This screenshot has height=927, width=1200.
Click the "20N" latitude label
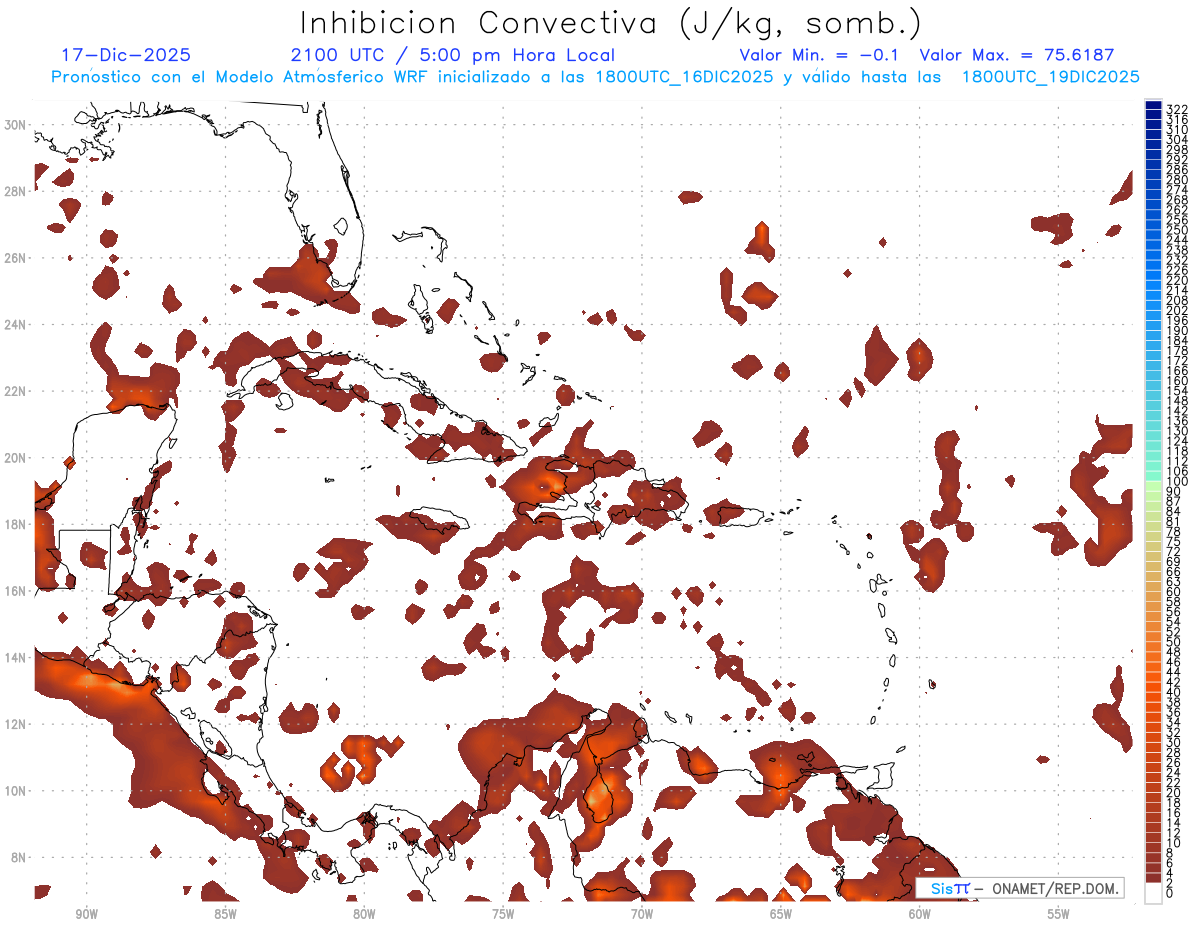tap(17, 458)
